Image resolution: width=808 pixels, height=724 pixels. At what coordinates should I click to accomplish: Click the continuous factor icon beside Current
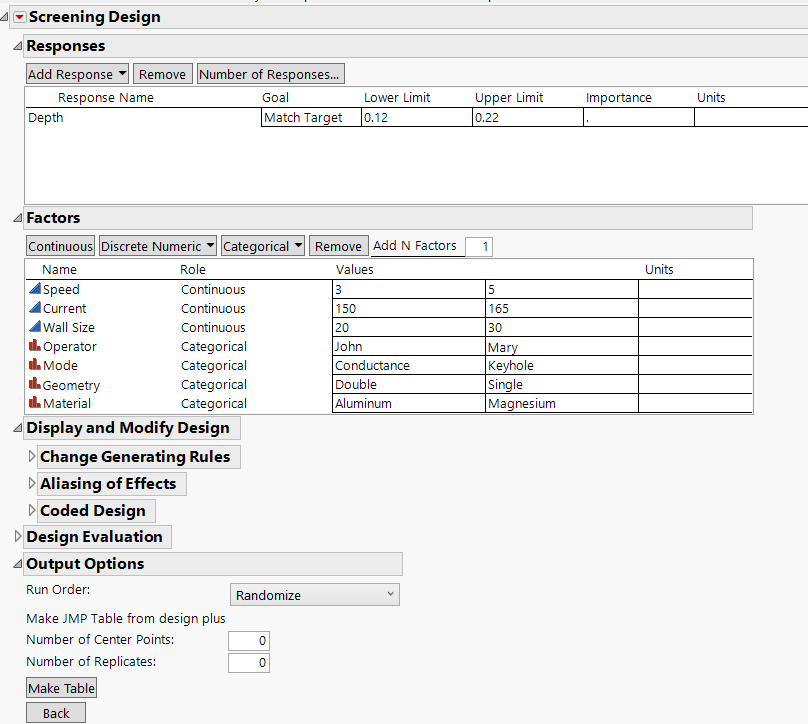click(x=34, y=308)
